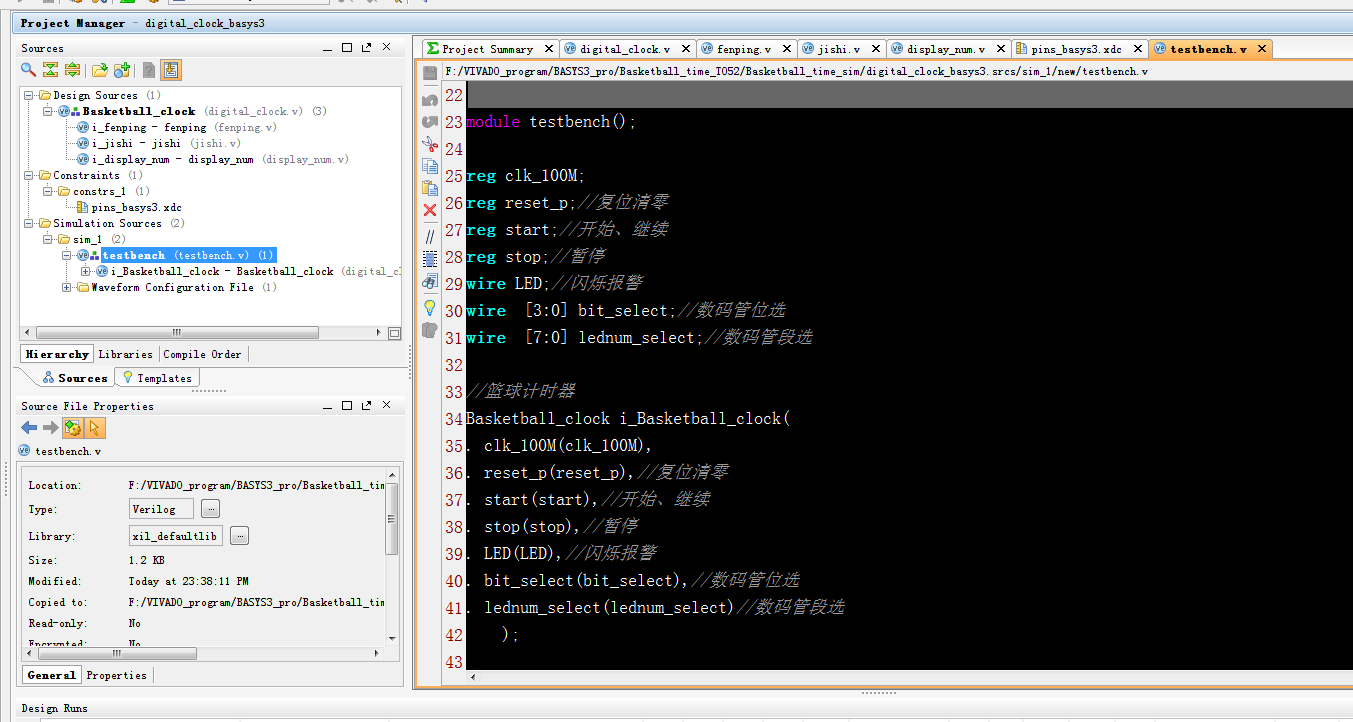Collapse the constrs_1 folder
Viewport: 1353px width, 722px height.
tap(49, 192)
